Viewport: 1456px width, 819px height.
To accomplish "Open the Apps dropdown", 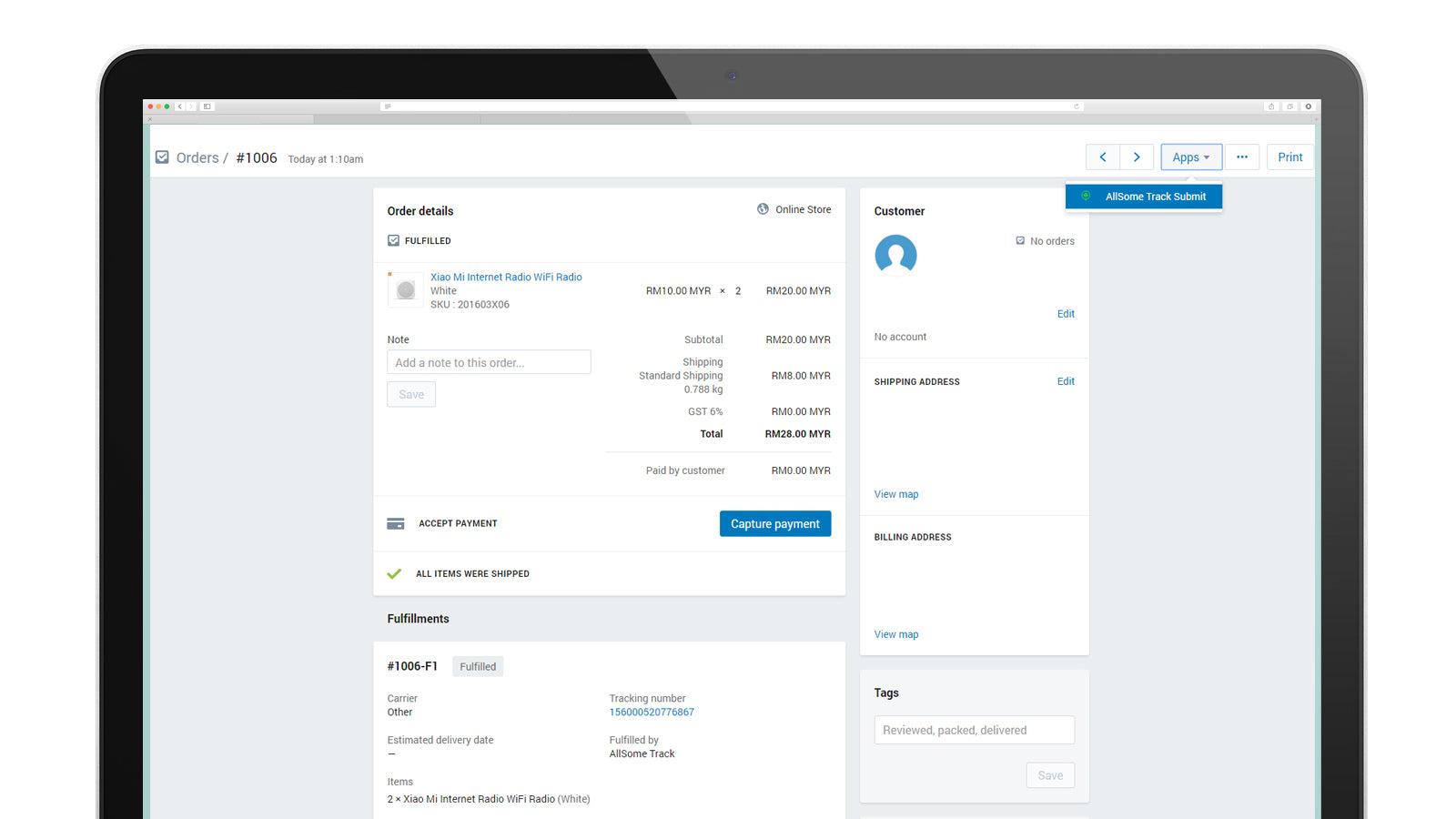I will [x=1190, y=157].
